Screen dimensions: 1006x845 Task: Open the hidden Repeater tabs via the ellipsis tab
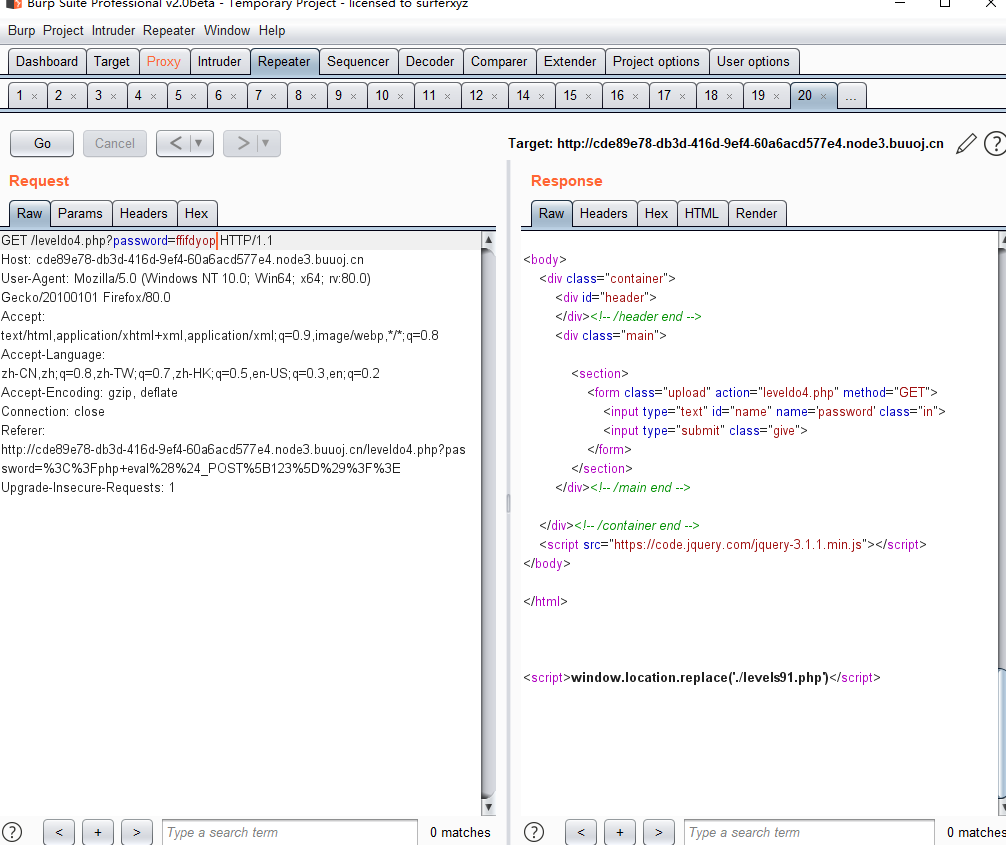851,96
